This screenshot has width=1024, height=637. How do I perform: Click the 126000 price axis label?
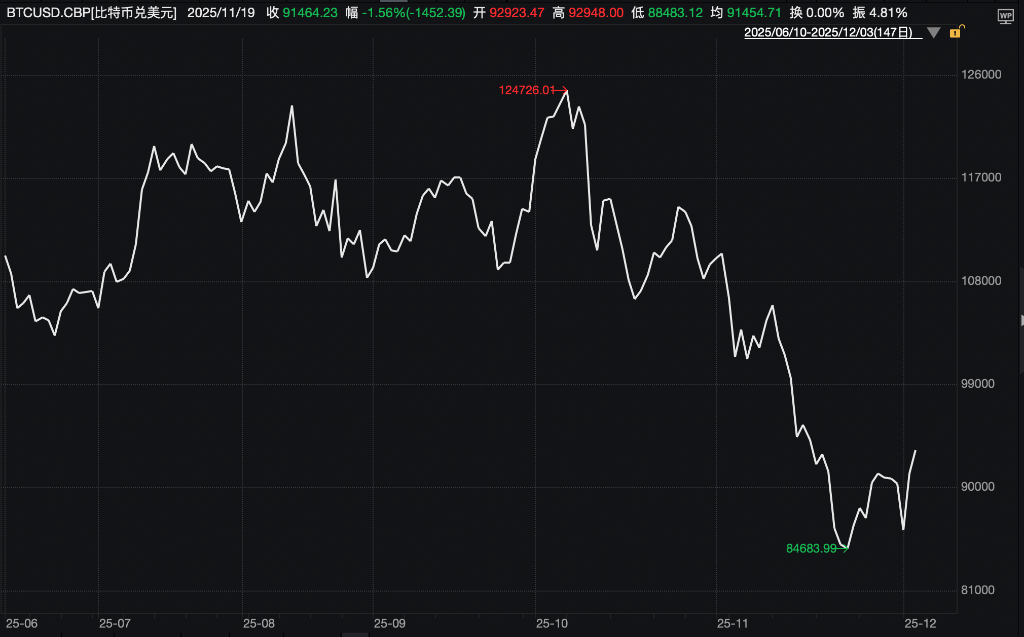click(x=981, y=75)
